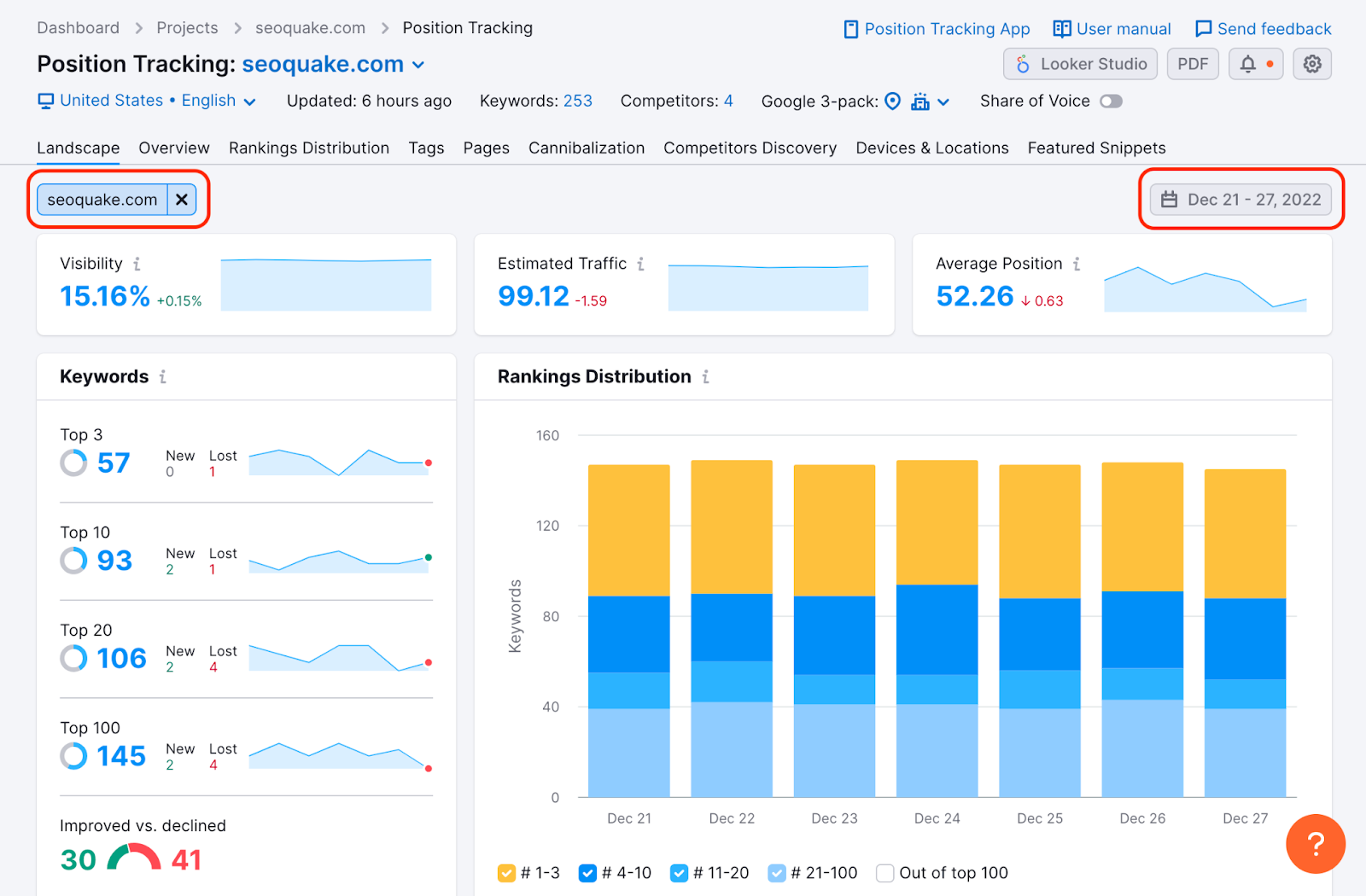Image resolution: width=1366 pixels, height=896 pixels.
Task: Click the Send feedback speech bubble icon
Action: [1203, 29]
